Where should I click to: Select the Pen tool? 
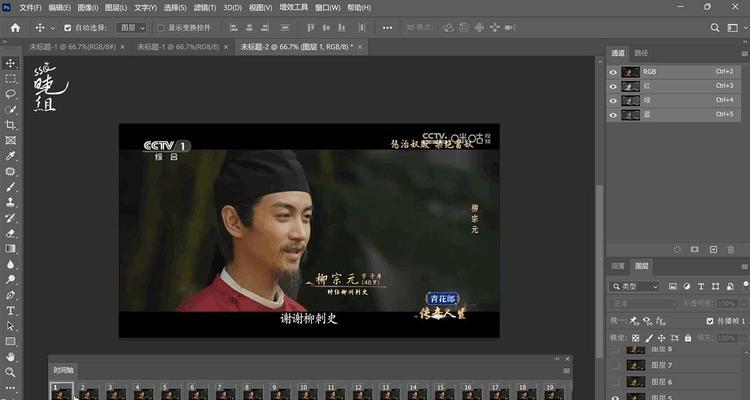point(10,295)
